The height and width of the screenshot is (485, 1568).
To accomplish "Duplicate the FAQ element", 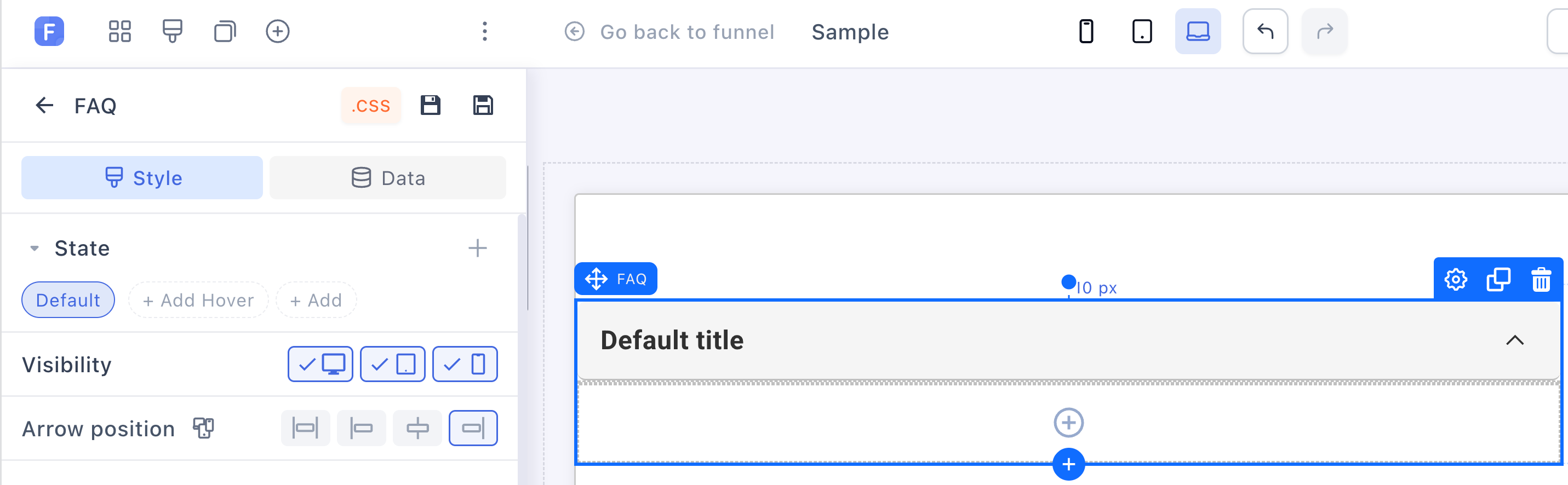I will pos(1498,280).
